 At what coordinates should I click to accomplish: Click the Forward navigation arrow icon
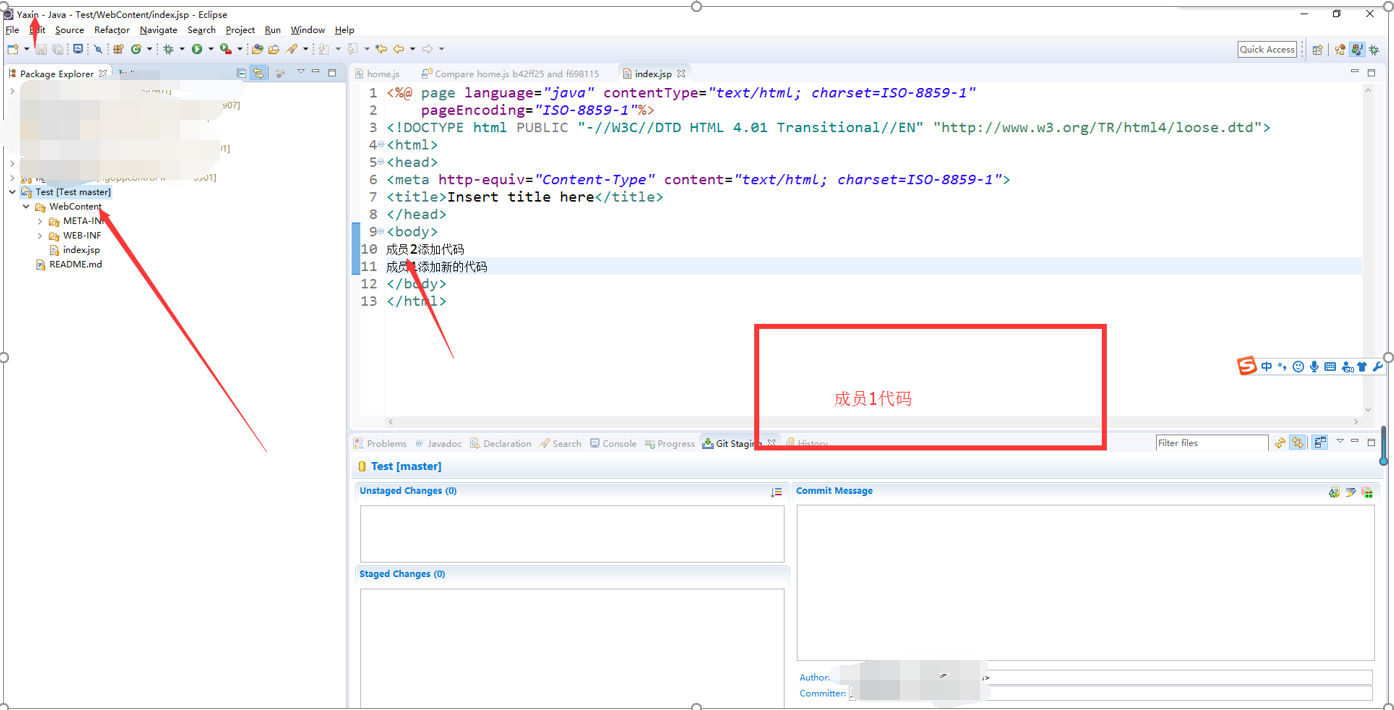tap(427, 49)
